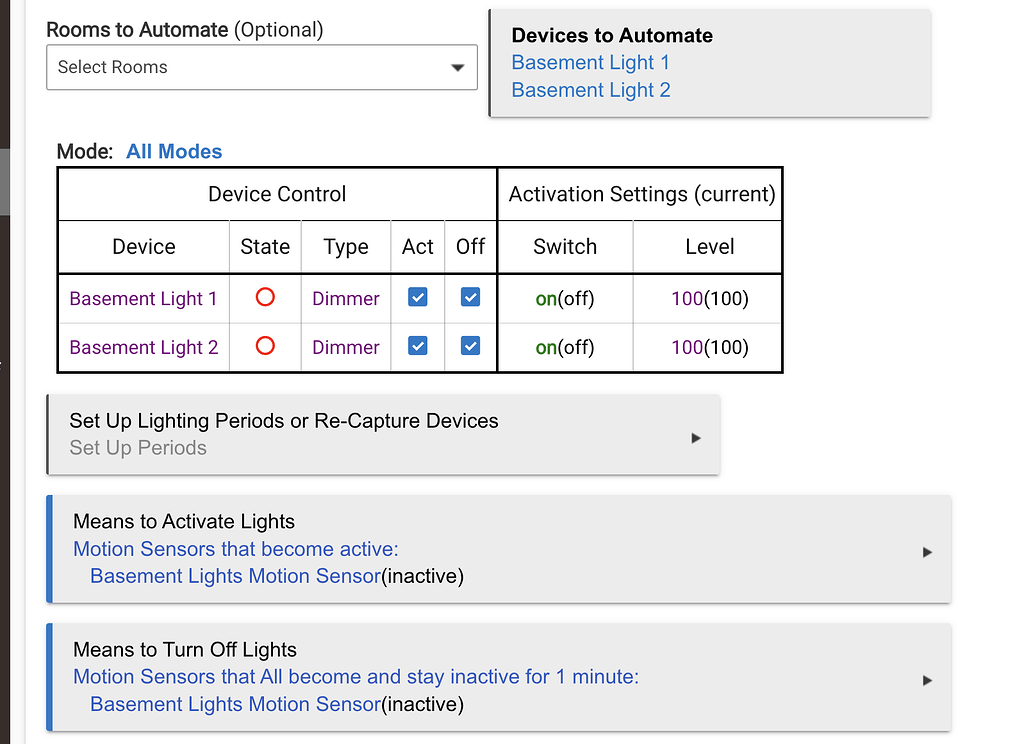Click the All Modes mode selector
The width and height of the screenshot is (1024, 744).
174,151
